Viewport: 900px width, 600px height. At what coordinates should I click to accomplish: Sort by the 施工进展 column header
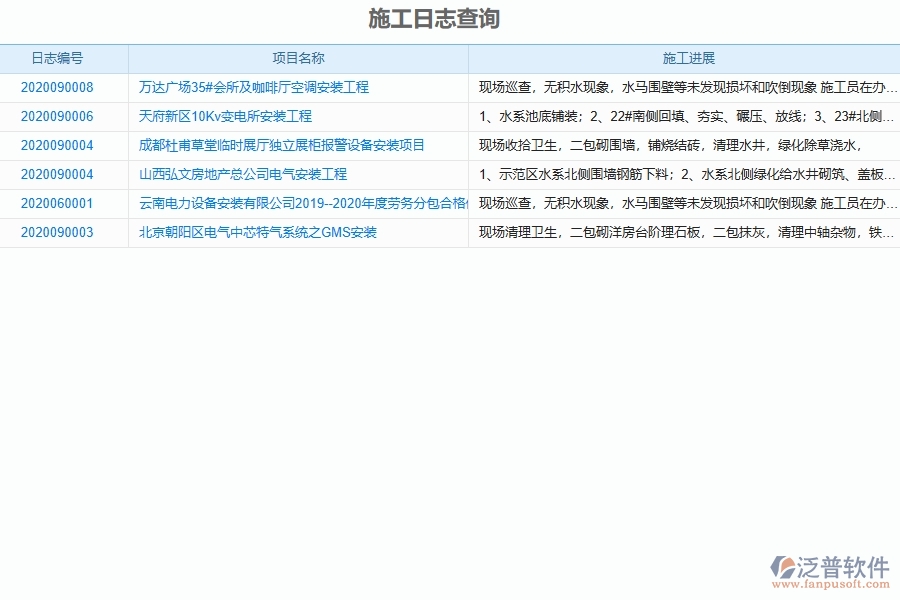click(x=688, y=58)
